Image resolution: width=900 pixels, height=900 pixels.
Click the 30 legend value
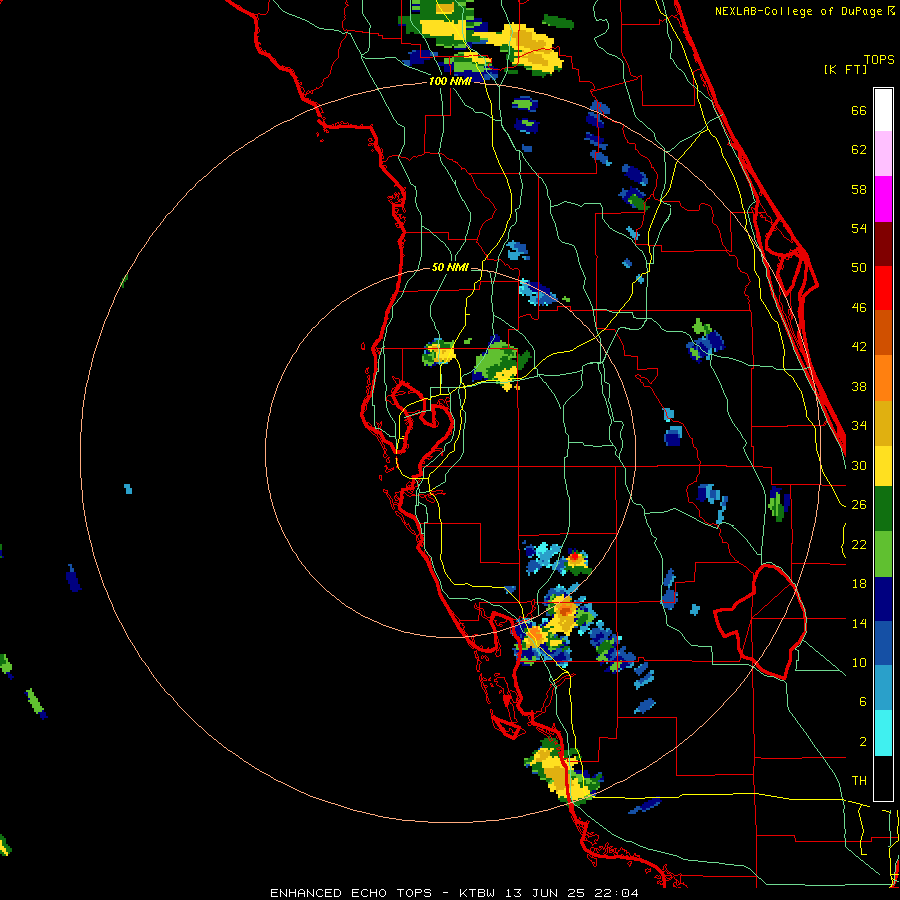click(x=859, y=465)
